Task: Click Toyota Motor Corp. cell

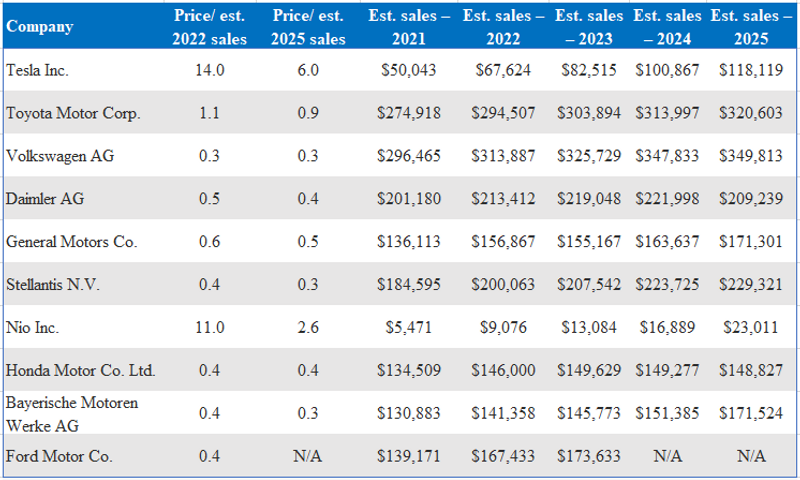Action: coord(73,113)
